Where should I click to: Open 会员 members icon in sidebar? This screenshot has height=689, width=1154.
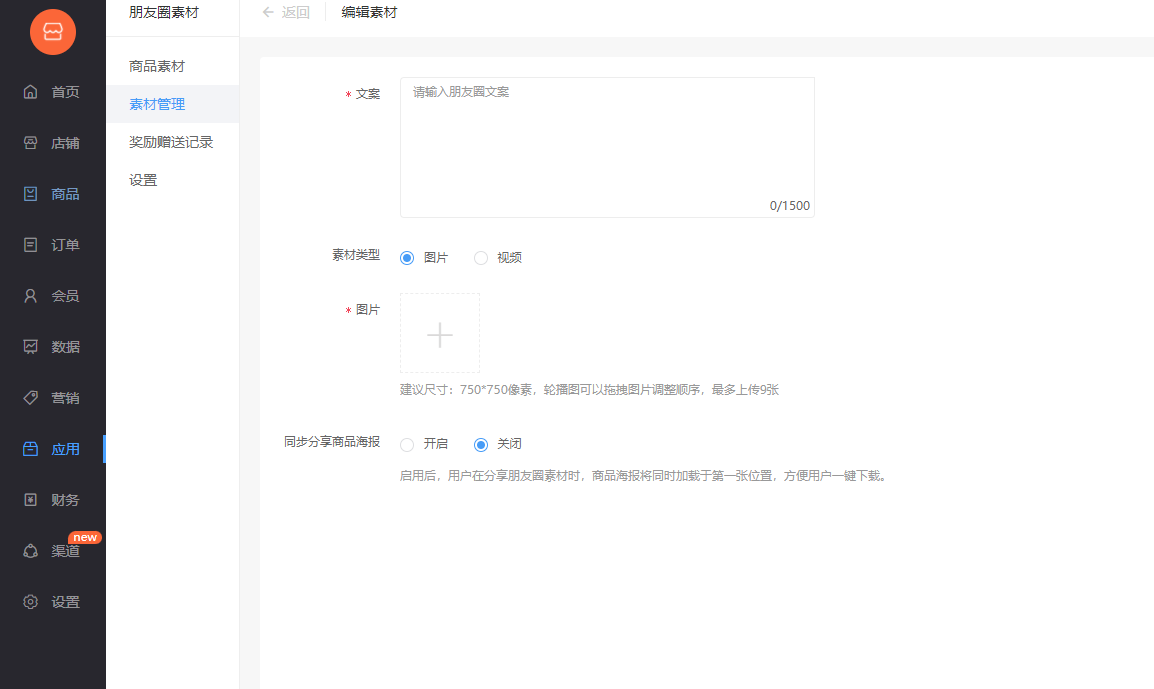(x=30, y=296)
